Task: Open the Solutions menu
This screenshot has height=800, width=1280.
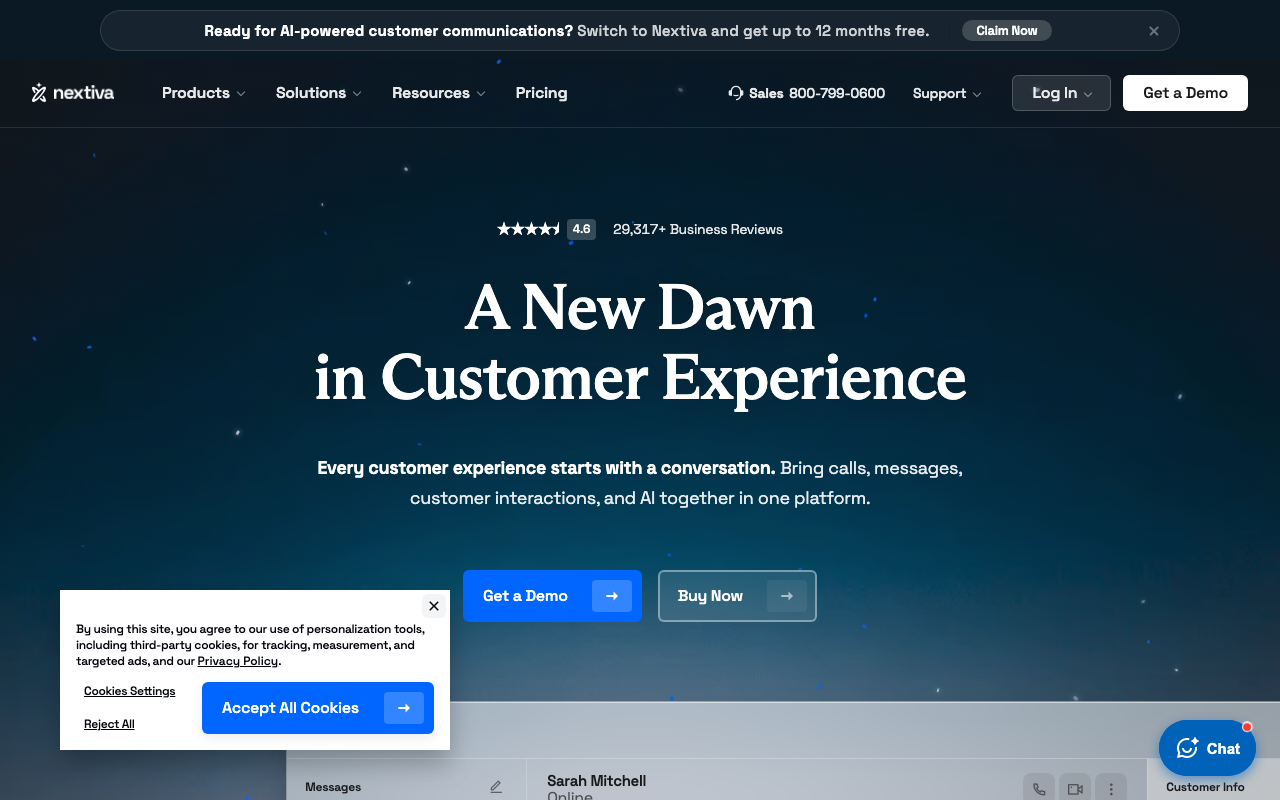Action: click(318, 93)
